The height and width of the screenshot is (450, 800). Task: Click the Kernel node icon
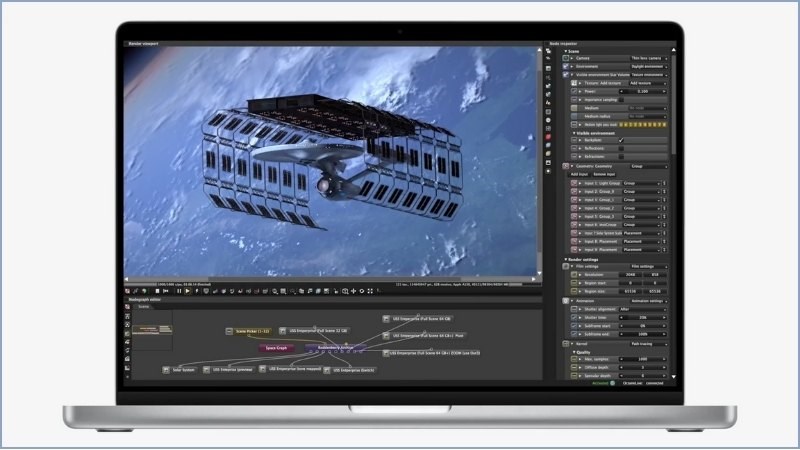pos(566,344)
